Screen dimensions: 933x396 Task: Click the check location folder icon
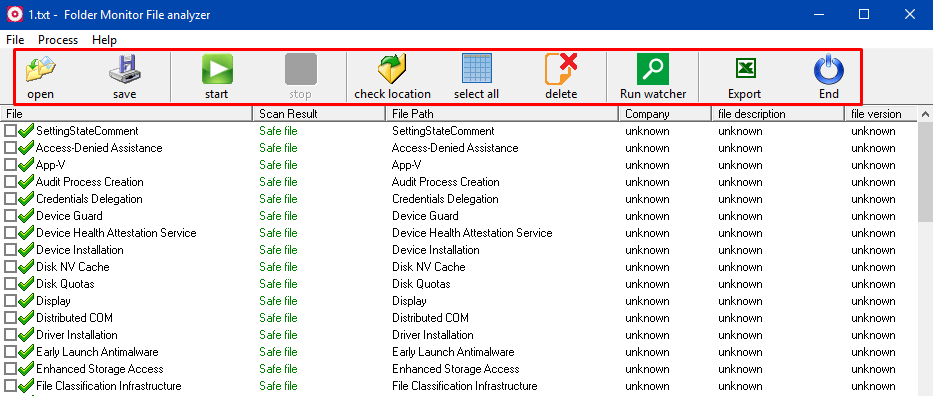[392, 69]
